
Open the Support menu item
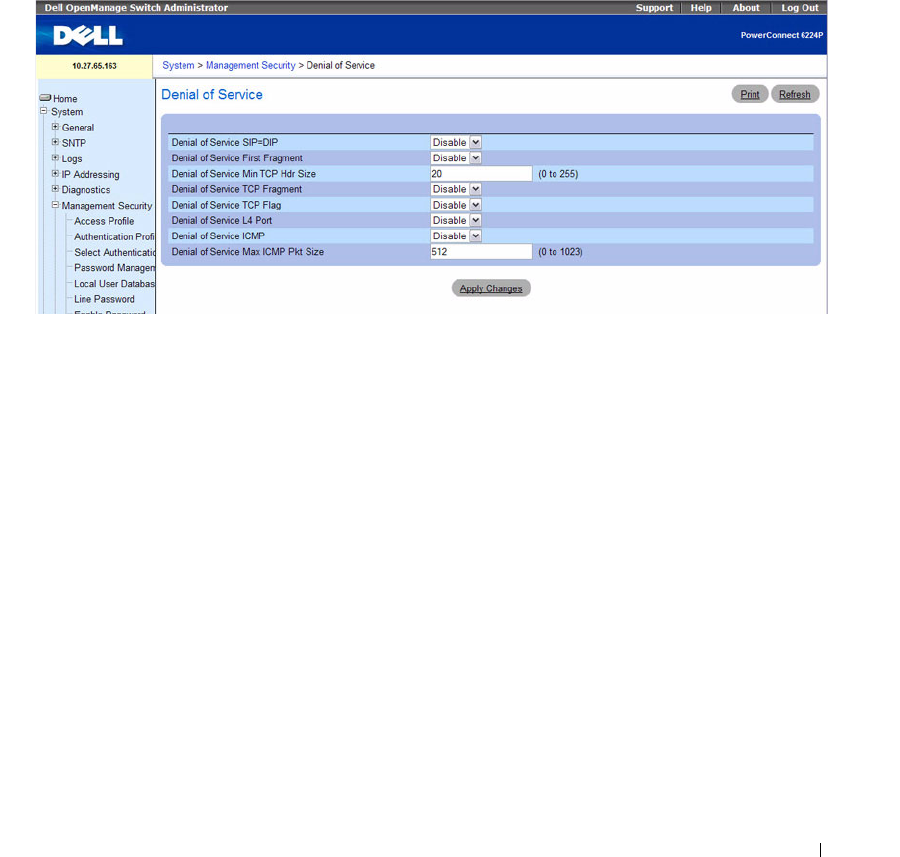(x=654, y=7)
